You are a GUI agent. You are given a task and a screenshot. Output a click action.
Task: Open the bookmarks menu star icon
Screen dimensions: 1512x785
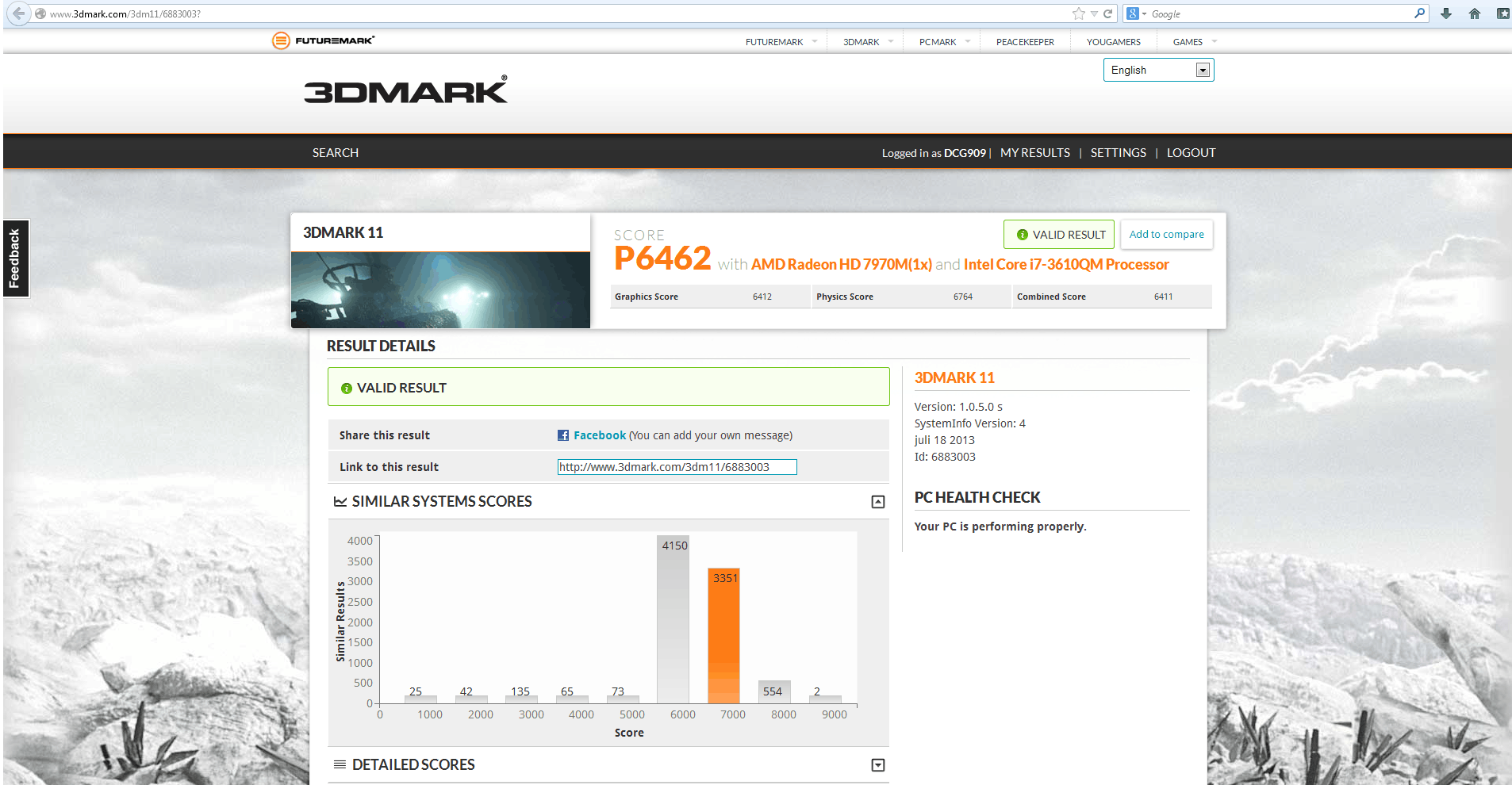coord(1502,13)
